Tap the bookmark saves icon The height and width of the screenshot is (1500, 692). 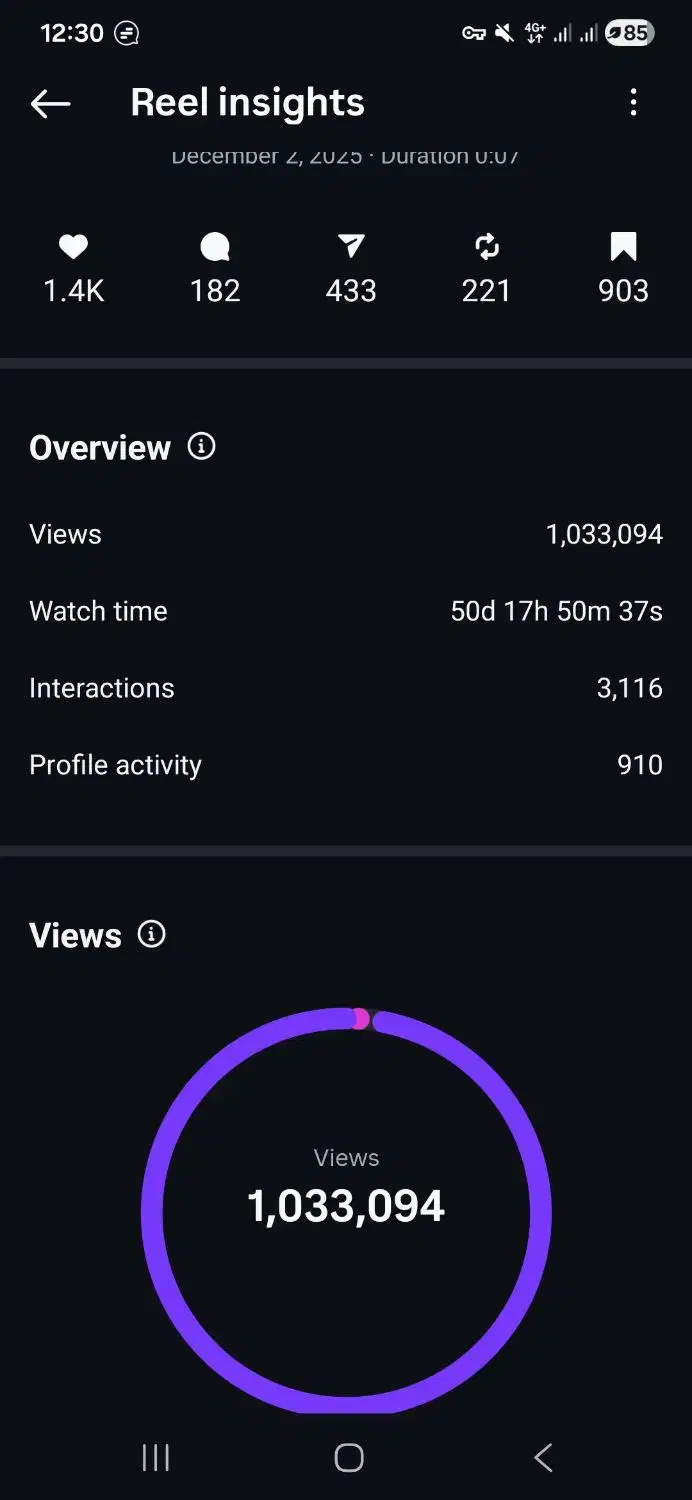tap(623, 246)
